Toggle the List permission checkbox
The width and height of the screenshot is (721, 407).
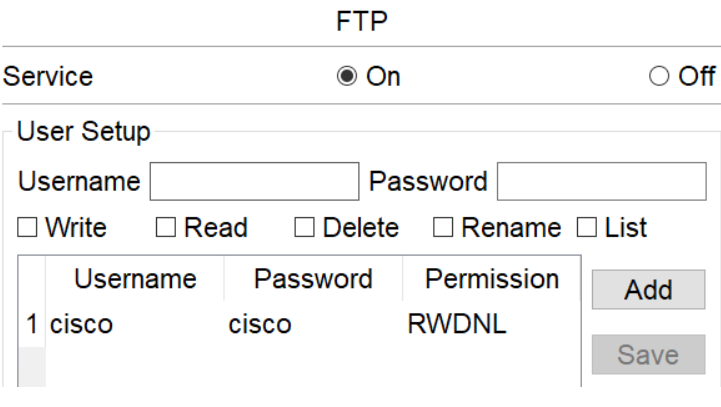click(586, 228)
